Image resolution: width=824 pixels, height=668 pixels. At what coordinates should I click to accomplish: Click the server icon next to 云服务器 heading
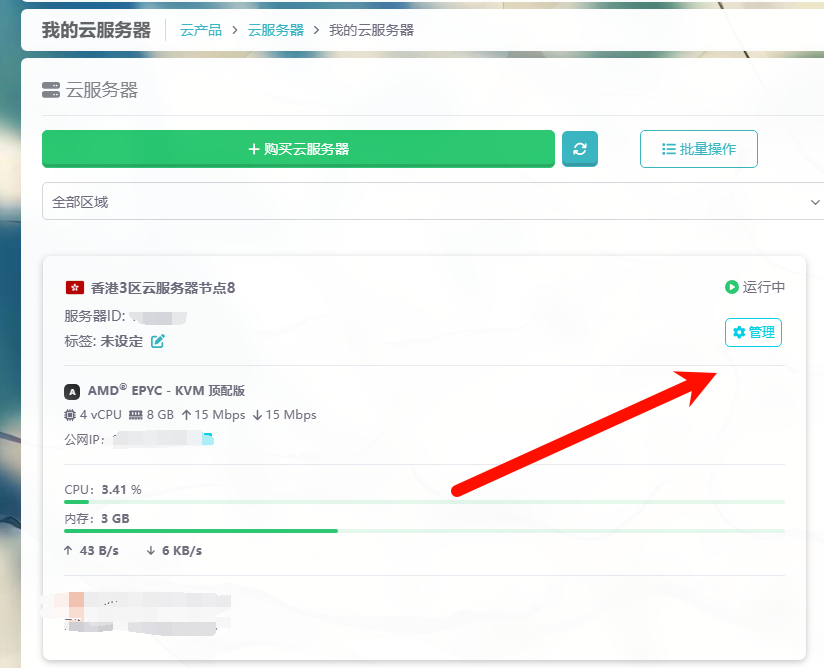click(51, 91)
